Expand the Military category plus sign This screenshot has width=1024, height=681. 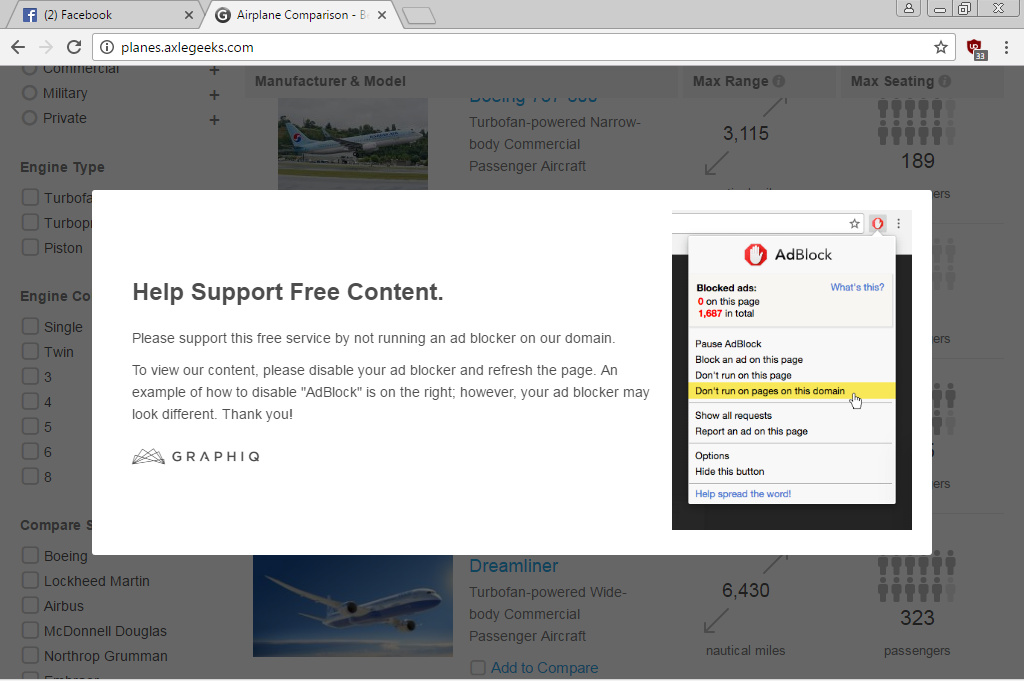point(214,95)
